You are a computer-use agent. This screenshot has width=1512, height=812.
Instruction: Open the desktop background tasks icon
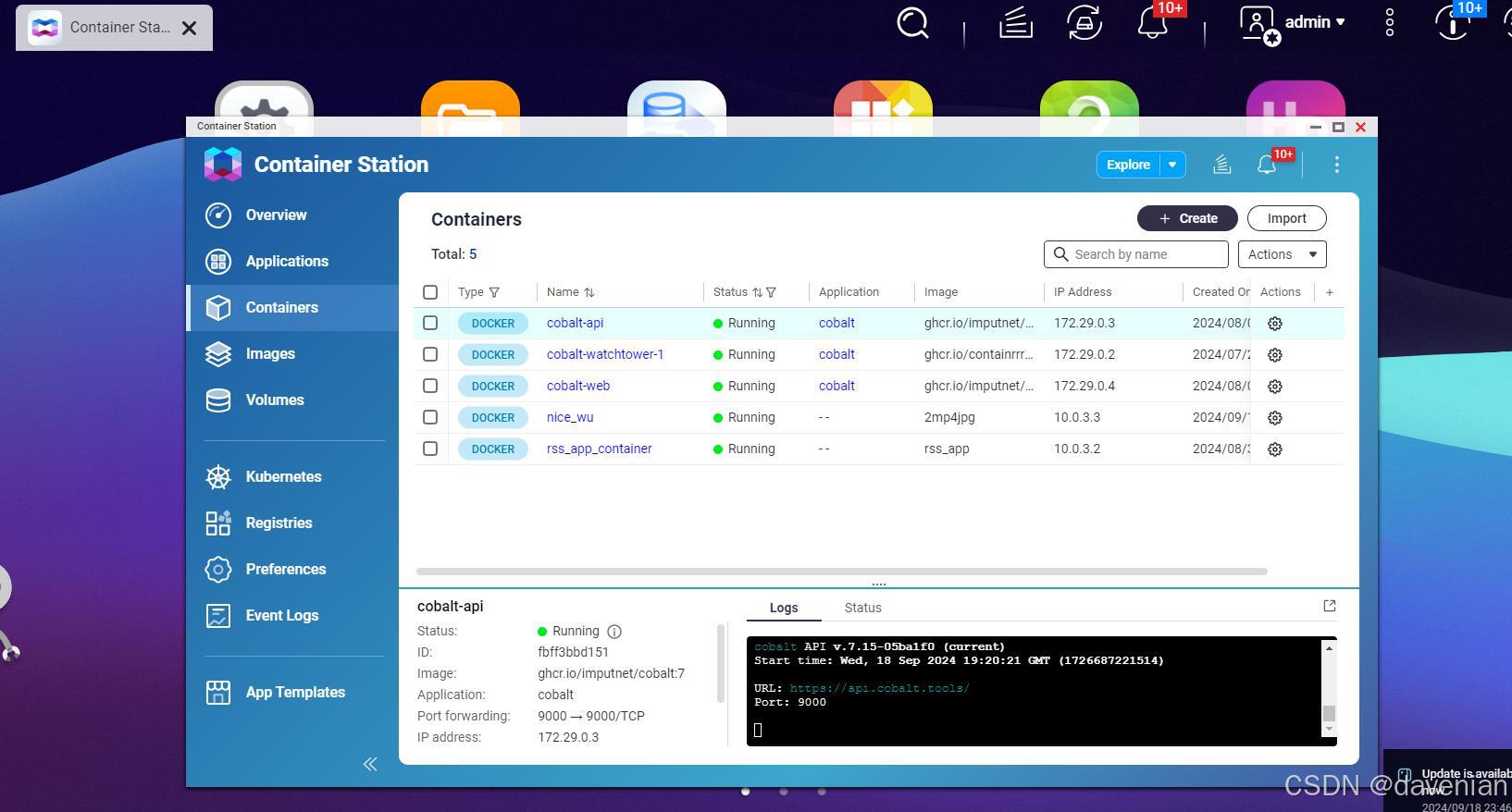point(1016,23)
